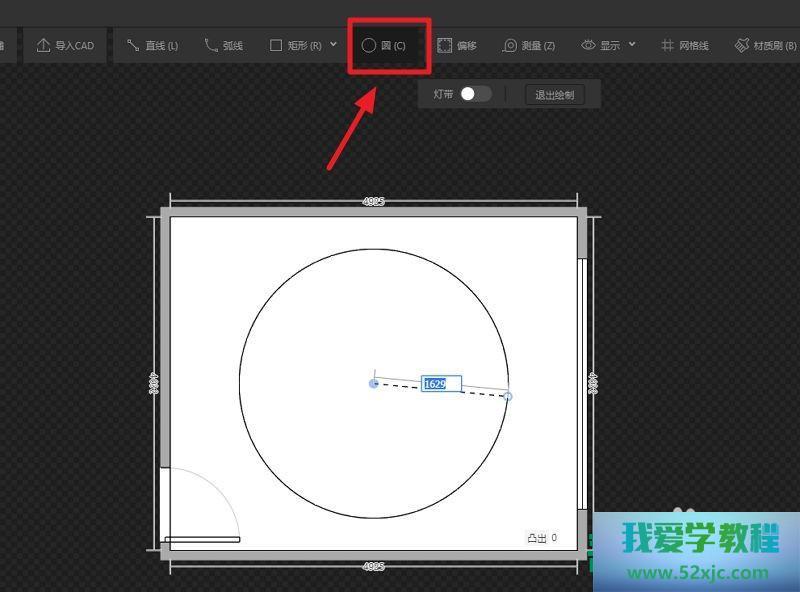Screen dimensions: 800x592
Task: Expand the Display (显示) dropdown arrow
Action: 632,45
